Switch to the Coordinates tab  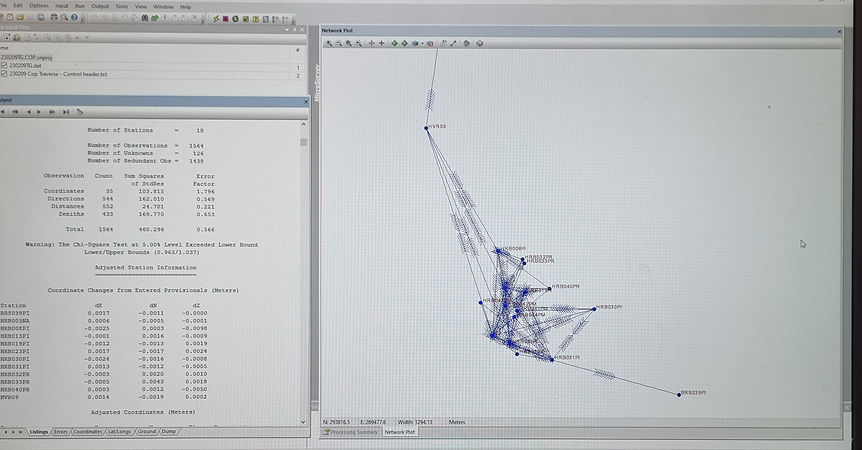click(87, 432)
